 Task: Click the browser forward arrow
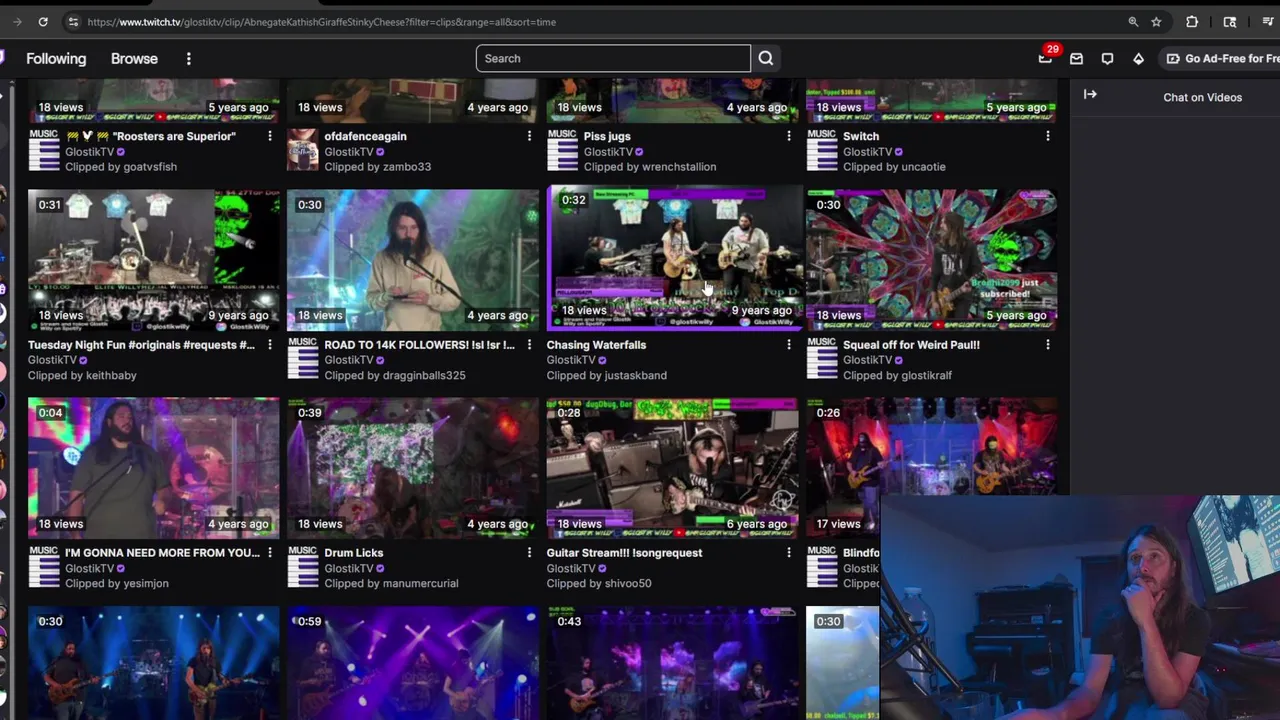click(x=17, y=22)
